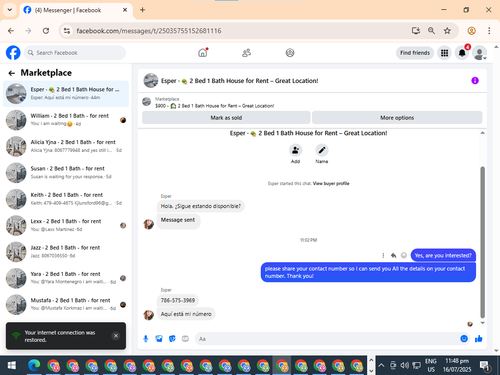Attach a file with the photo icon
500x375 pixels.
159,339
